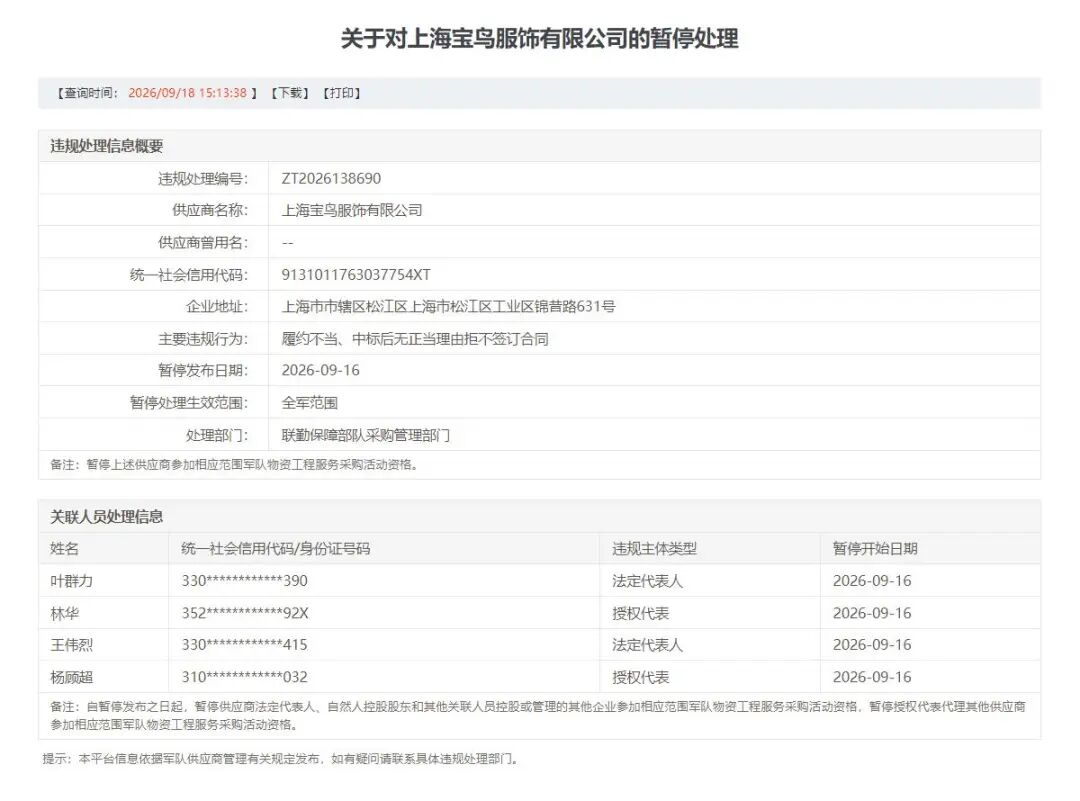The height and width of the screenshot is (801, 1080).
Task: Click the 暂停开始日期 column header
Action: tap(875, 549)
